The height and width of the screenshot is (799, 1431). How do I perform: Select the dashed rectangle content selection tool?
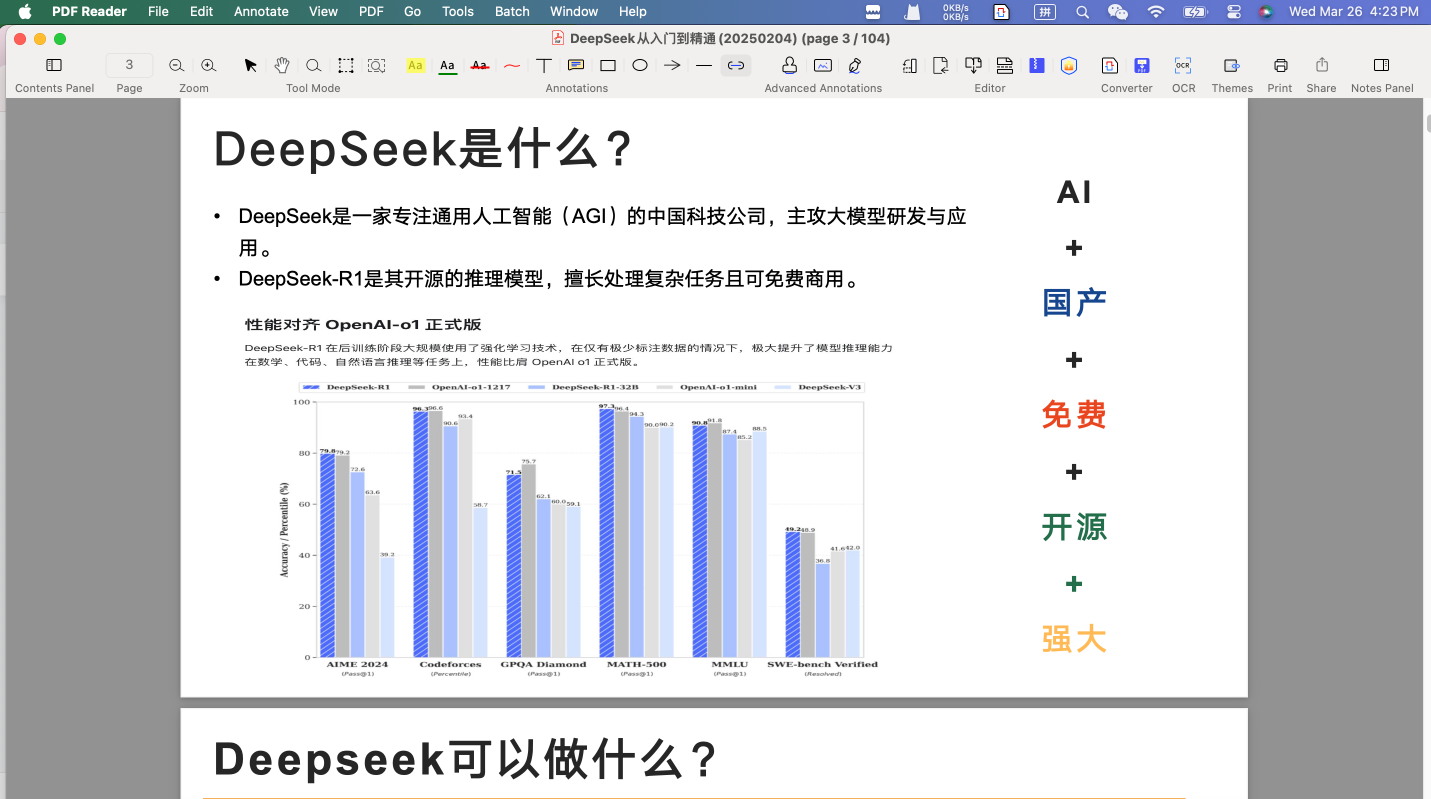345,65
